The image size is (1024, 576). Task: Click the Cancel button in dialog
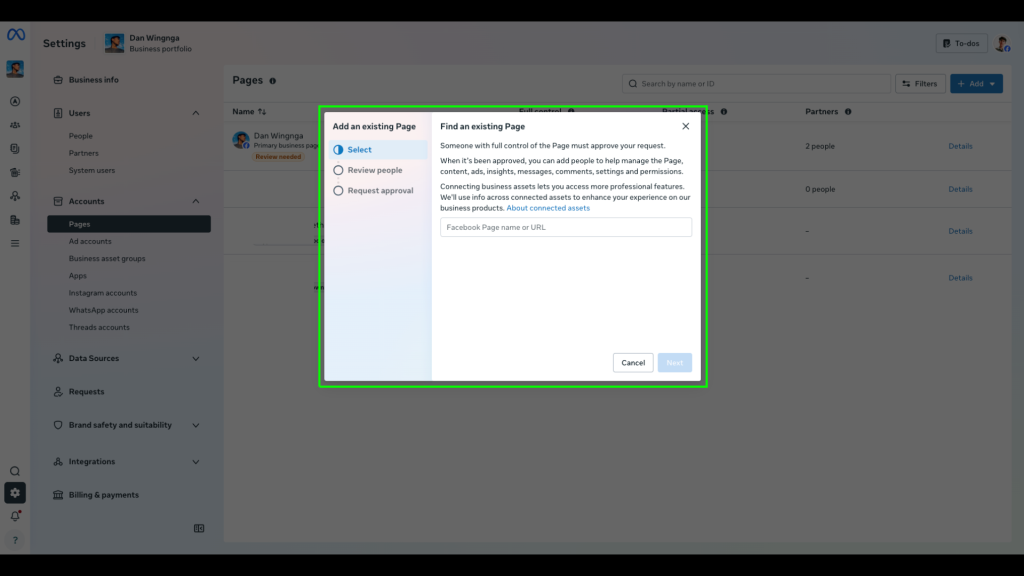633,362
